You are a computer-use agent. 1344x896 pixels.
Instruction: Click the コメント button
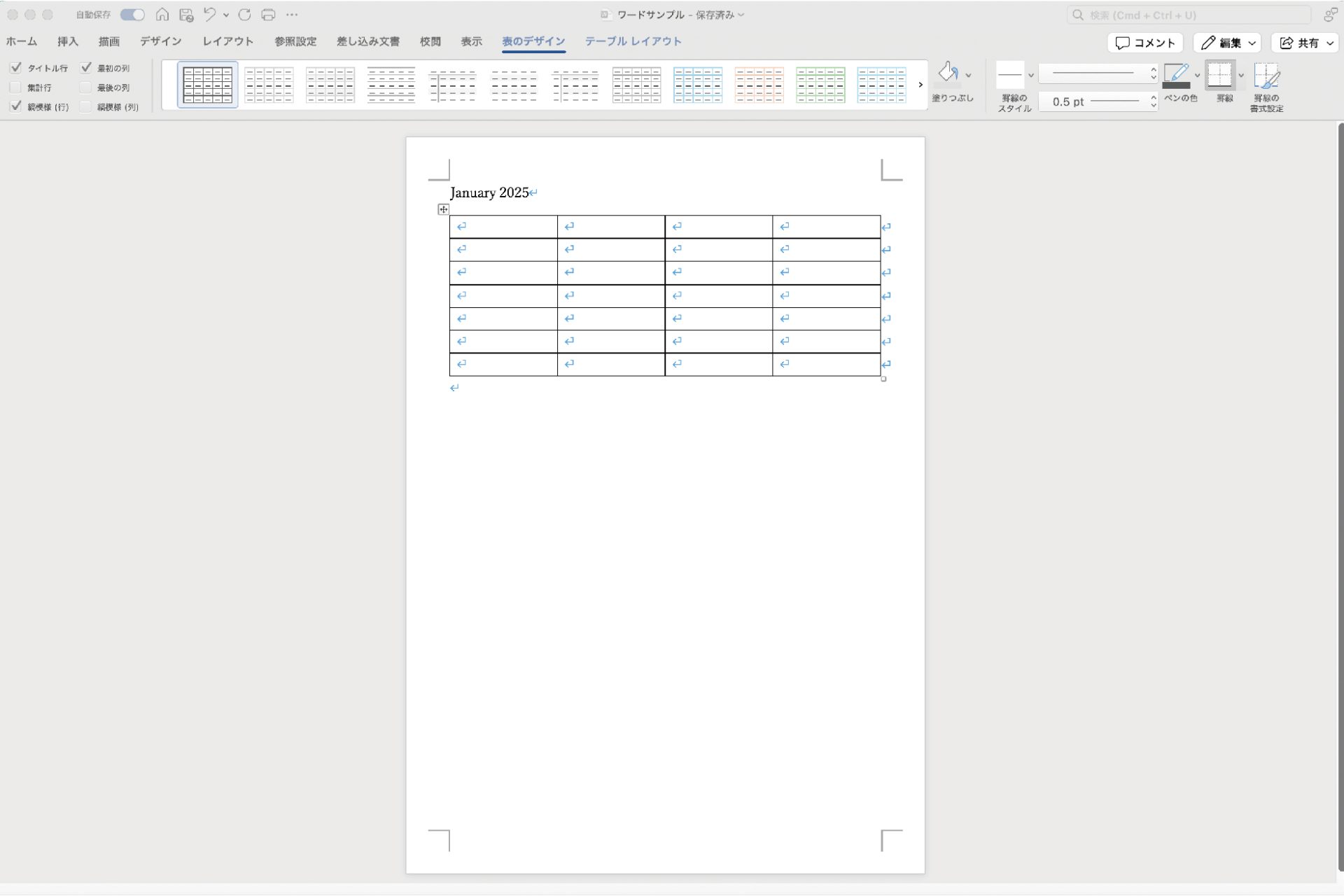click(1145, 43)
